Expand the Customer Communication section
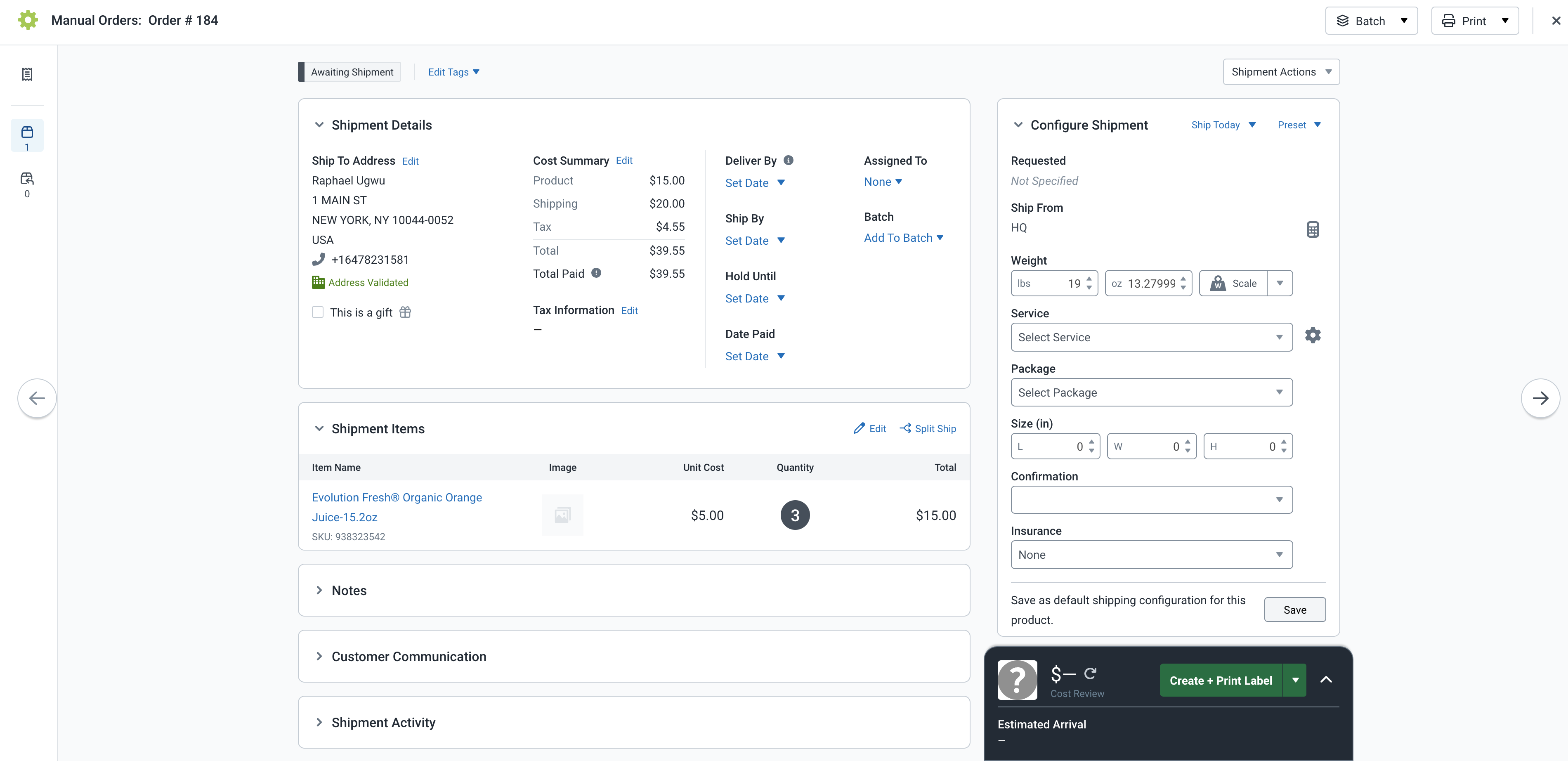This screenshot has width=1568, height=761. [x=319, y=656]
